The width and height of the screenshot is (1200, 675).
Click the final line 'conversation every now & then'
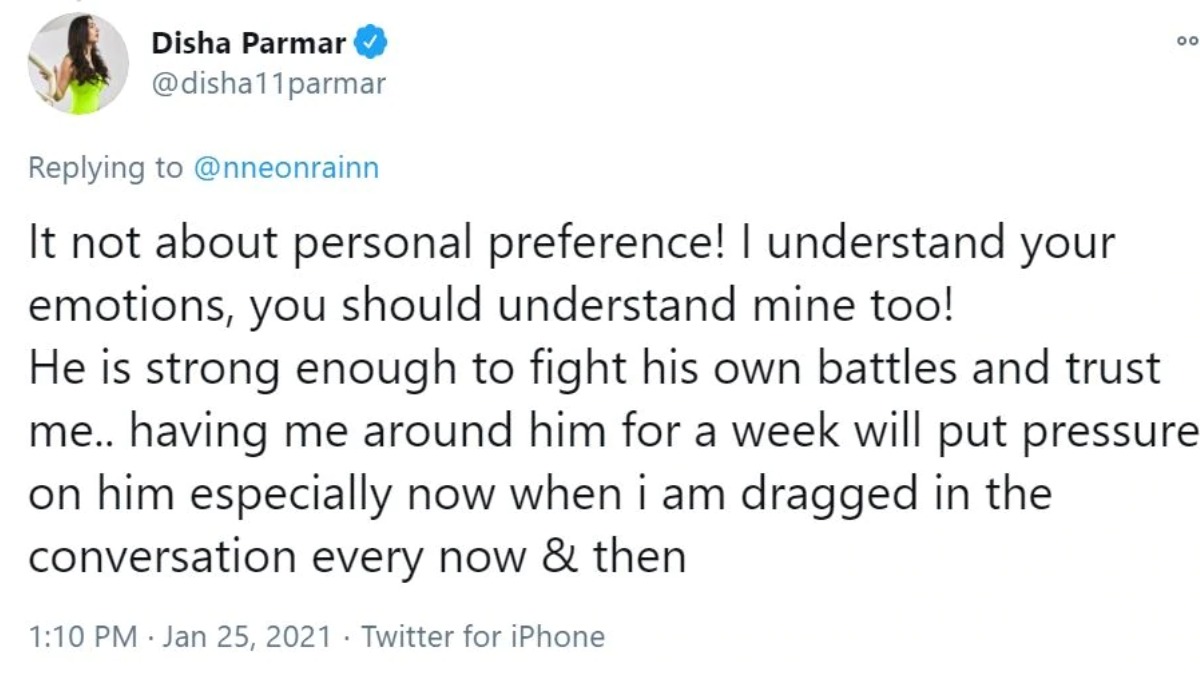(x=357, y=556)
